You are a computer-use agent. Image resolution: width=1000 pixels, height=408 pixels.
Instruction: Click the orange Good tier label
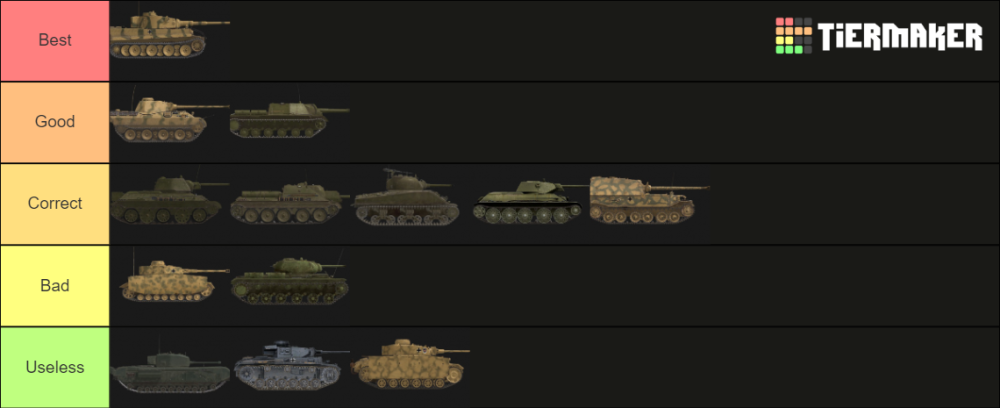click(x=55, y=122)
